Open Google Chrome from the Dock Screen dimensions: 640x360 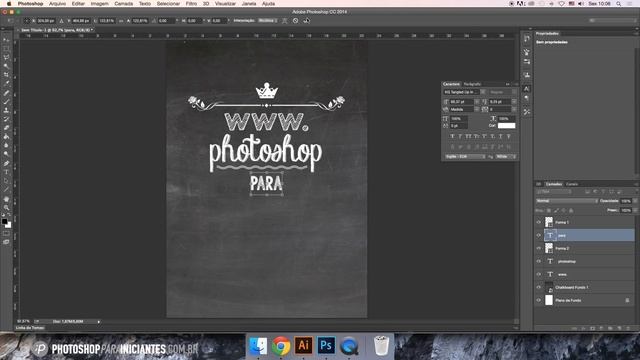[281, 346]
